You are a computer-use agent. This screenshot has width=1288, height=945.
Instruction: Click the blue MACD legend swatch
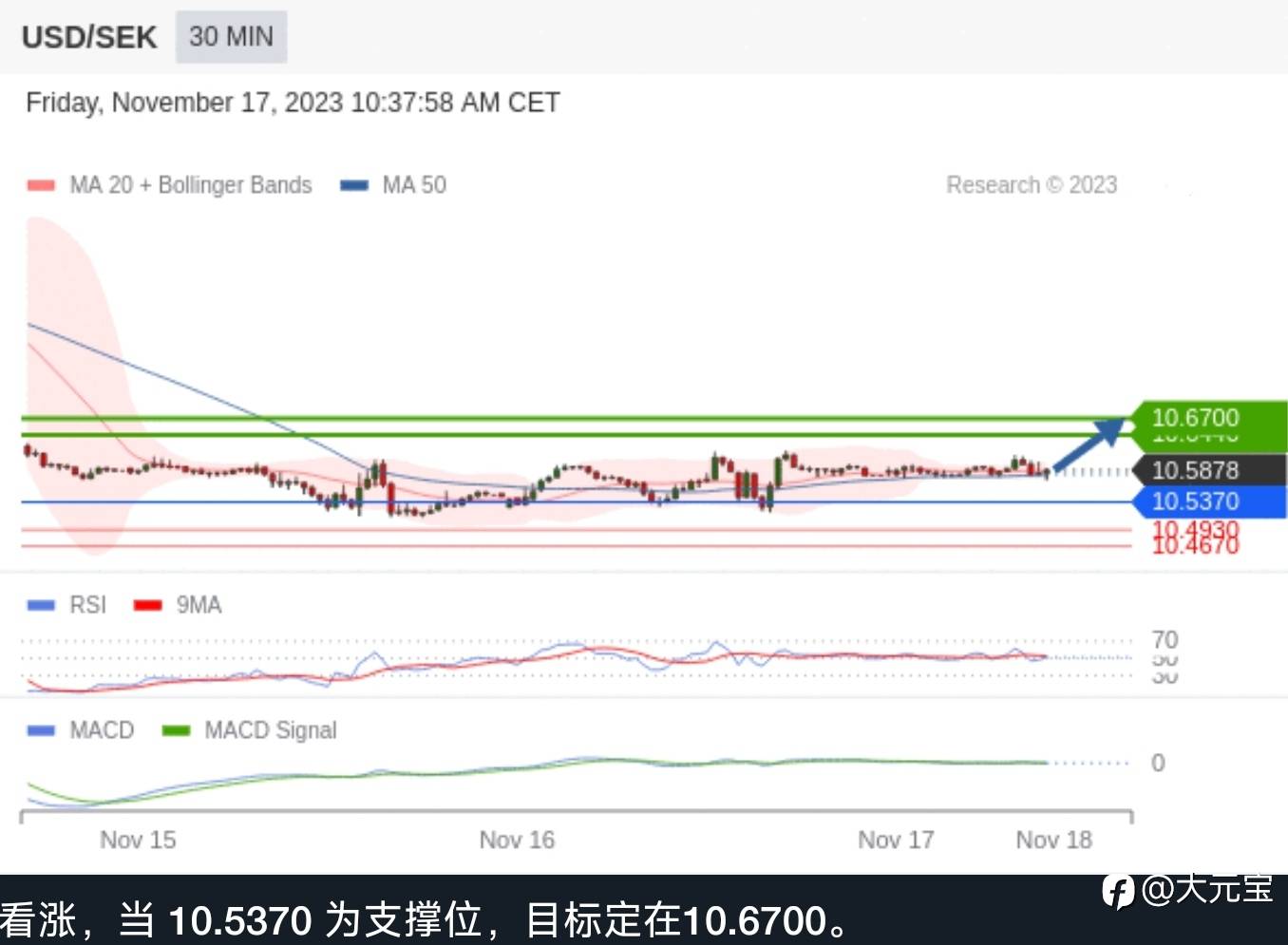click(x=41, y=730)
